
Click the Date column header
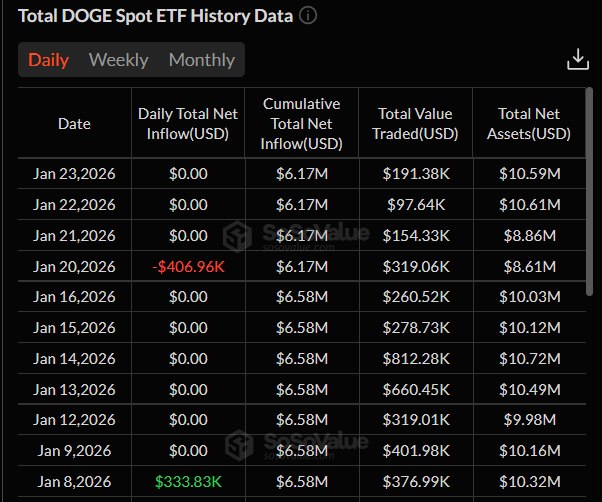pos(74,124)
